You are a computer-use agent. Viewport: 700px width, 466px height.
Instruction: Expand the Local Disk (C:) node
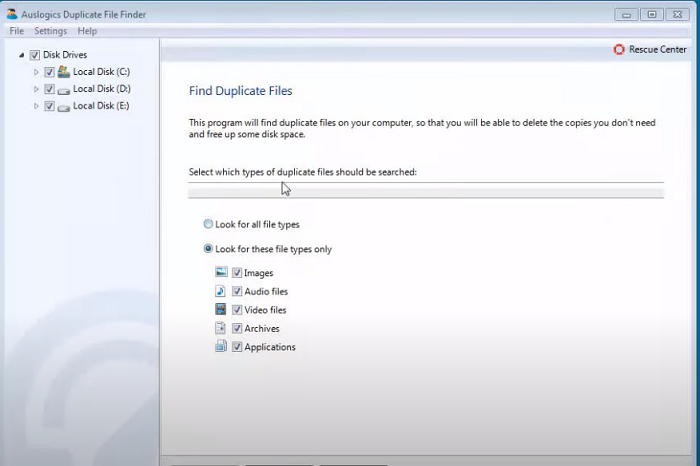(36, 72)
